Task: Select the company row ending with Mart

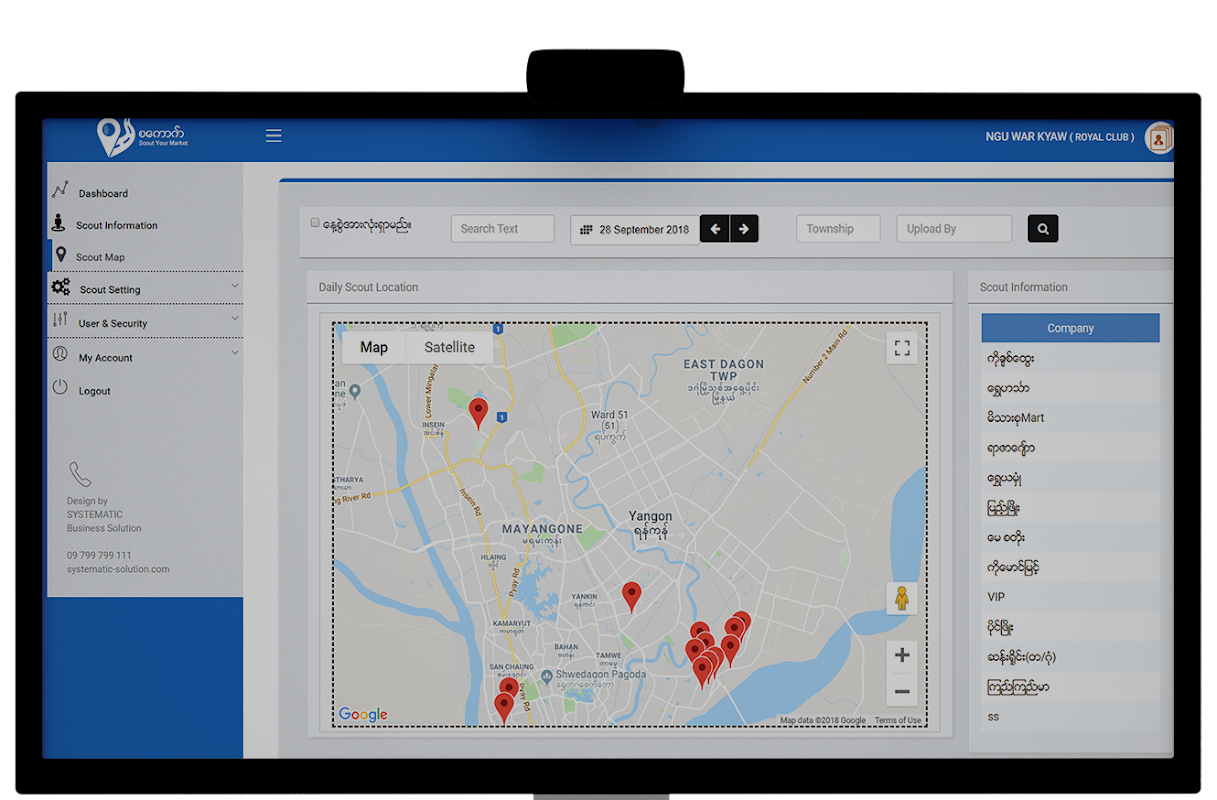Action: (1070, 418)
